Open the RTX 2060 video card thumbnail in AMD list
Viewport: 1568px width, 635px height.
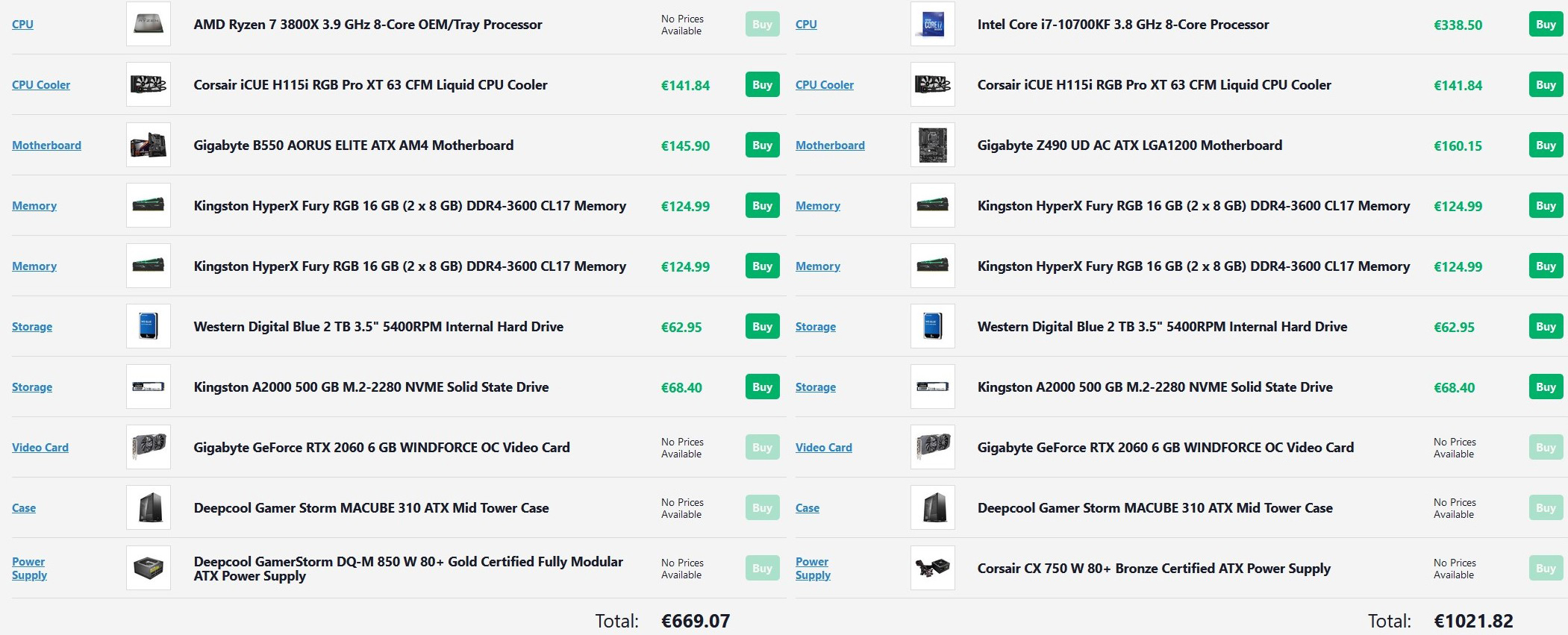coord(149,447)
